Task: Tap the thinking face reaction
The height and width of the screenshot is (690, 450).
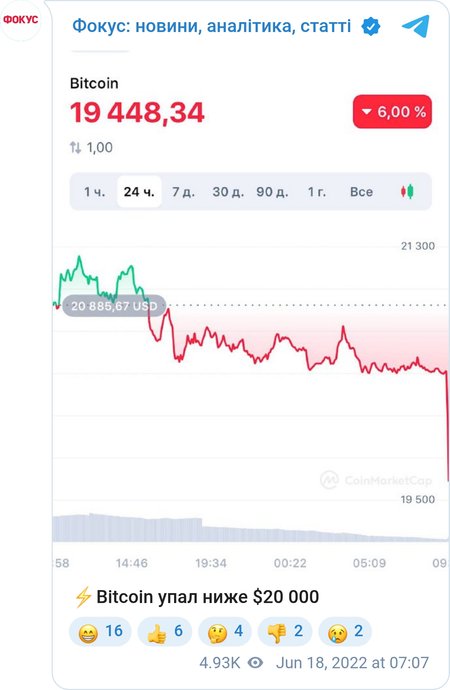Action: tap(225, 631)
